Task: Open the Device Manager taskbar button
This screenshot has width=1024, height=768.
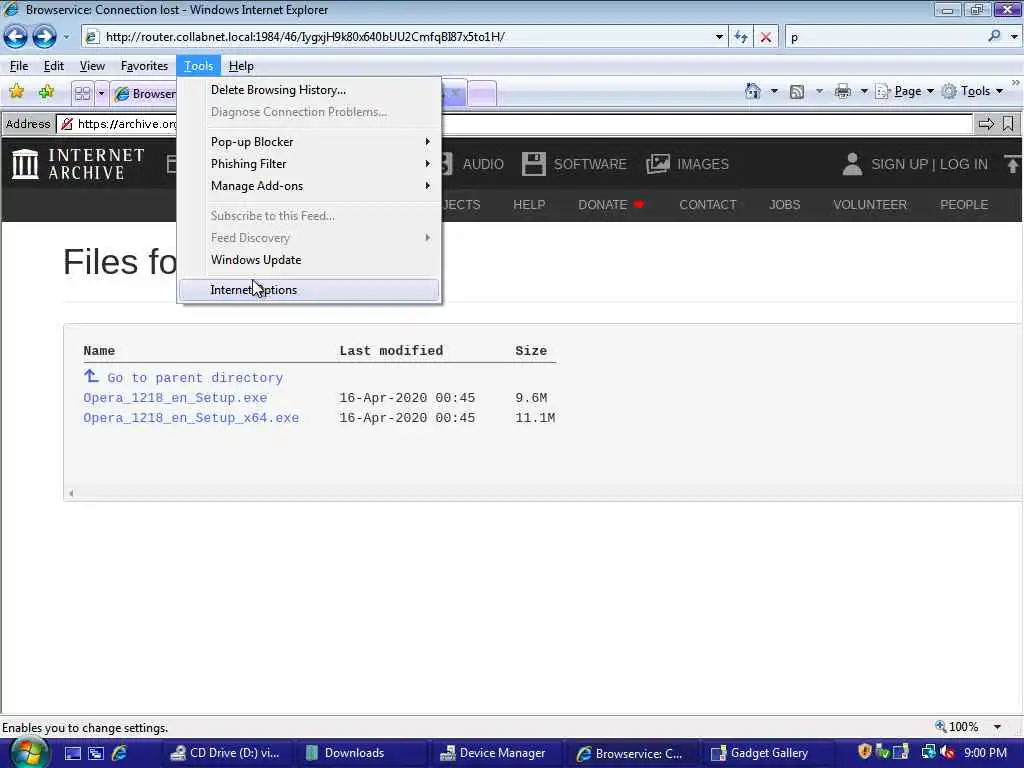Action: (494, 753)
